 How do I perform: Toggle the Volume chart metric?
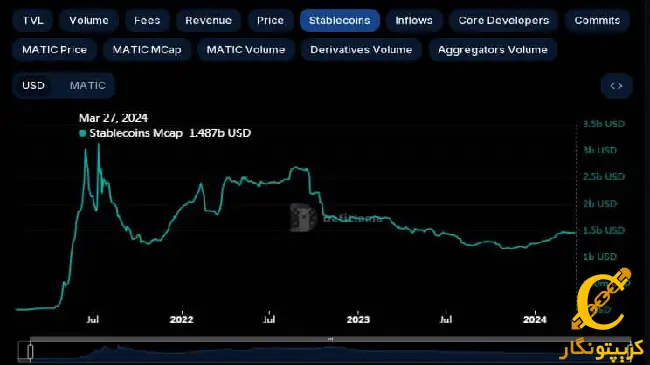coord(89,20)
